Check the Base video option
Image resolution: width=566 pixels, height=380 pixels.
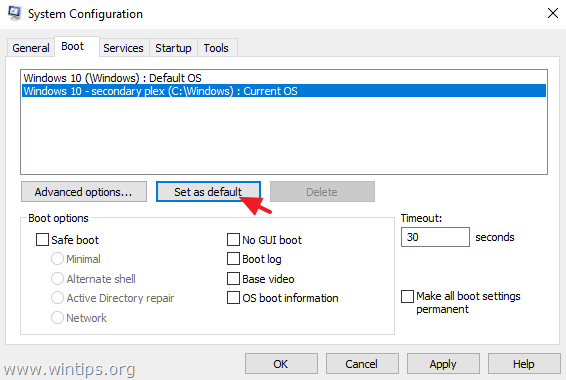coord(233,279)
